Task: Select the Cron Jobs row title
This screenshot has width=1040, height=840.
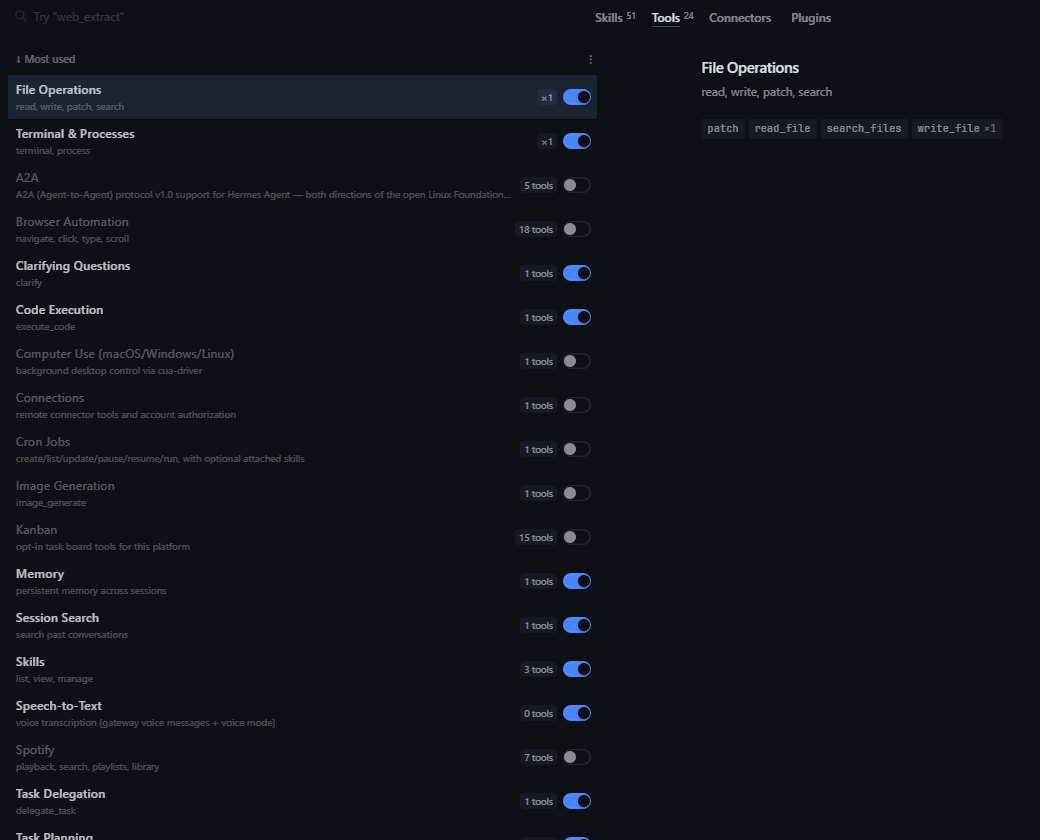Action: (x=43, y=442)
